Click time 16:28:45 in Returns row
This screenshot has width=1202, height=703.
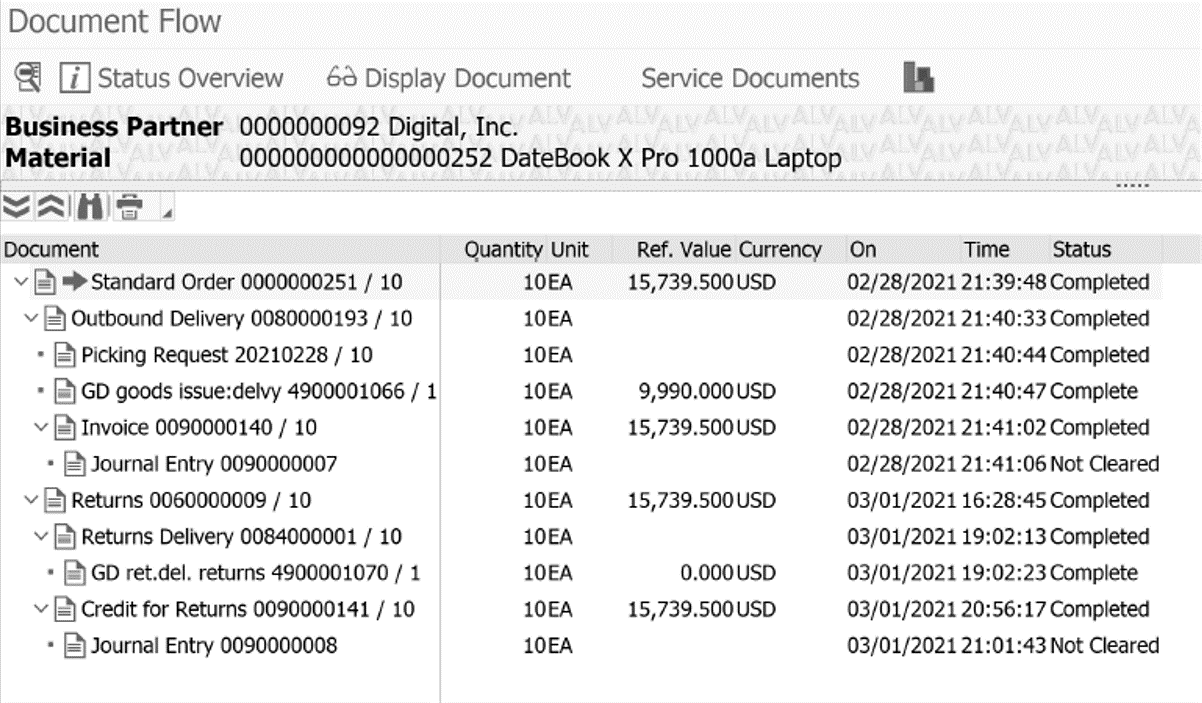[x=1005, y=501]
